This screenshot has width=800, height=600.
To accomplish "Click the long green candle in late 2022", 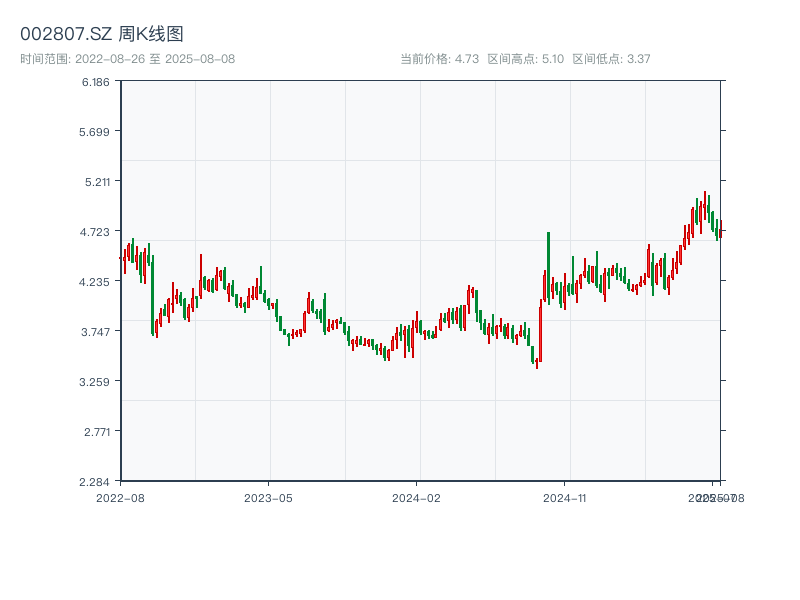I will [x=153, y=295].
